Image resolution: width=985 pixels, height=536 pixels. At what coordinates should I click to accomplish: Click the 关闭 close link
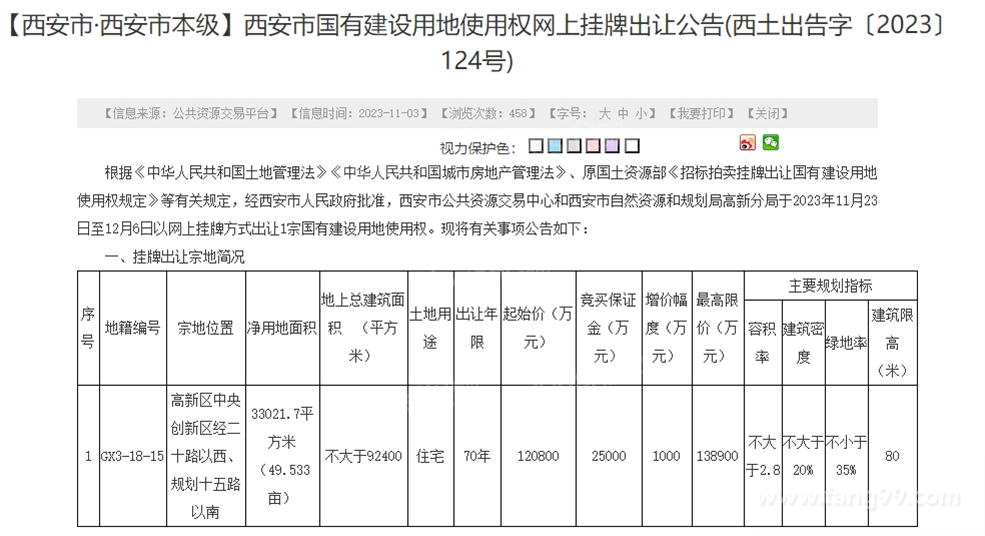[767, 114]
